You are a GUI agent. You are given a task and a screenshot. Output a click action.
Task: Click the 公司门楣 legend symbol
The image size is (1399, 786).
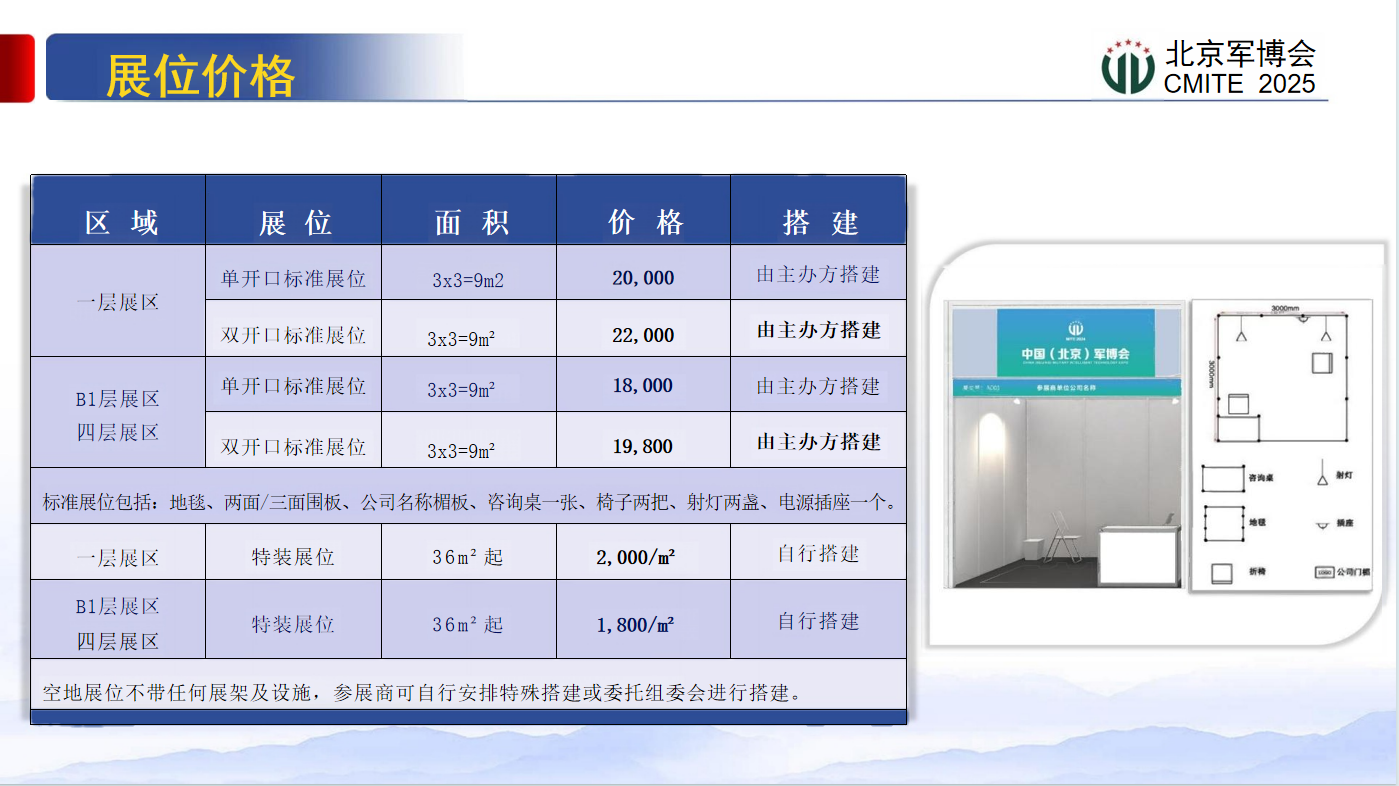coord(1325,574)
